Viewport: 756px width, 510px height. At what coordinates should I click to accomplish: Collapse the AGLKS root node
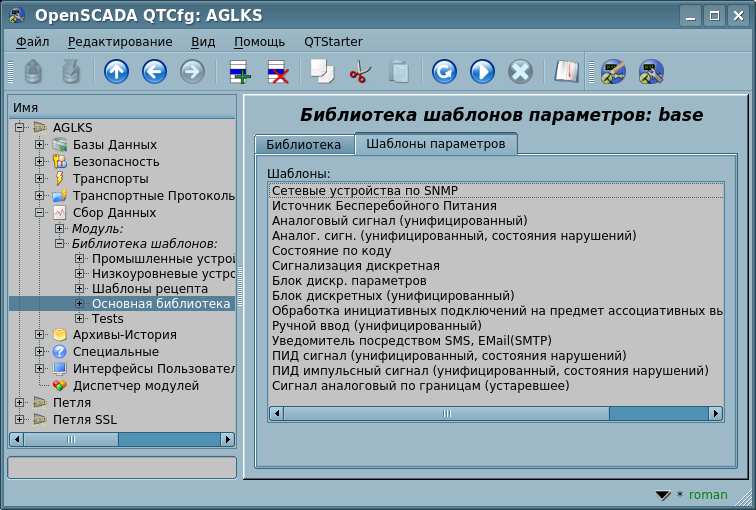point(20,128)
